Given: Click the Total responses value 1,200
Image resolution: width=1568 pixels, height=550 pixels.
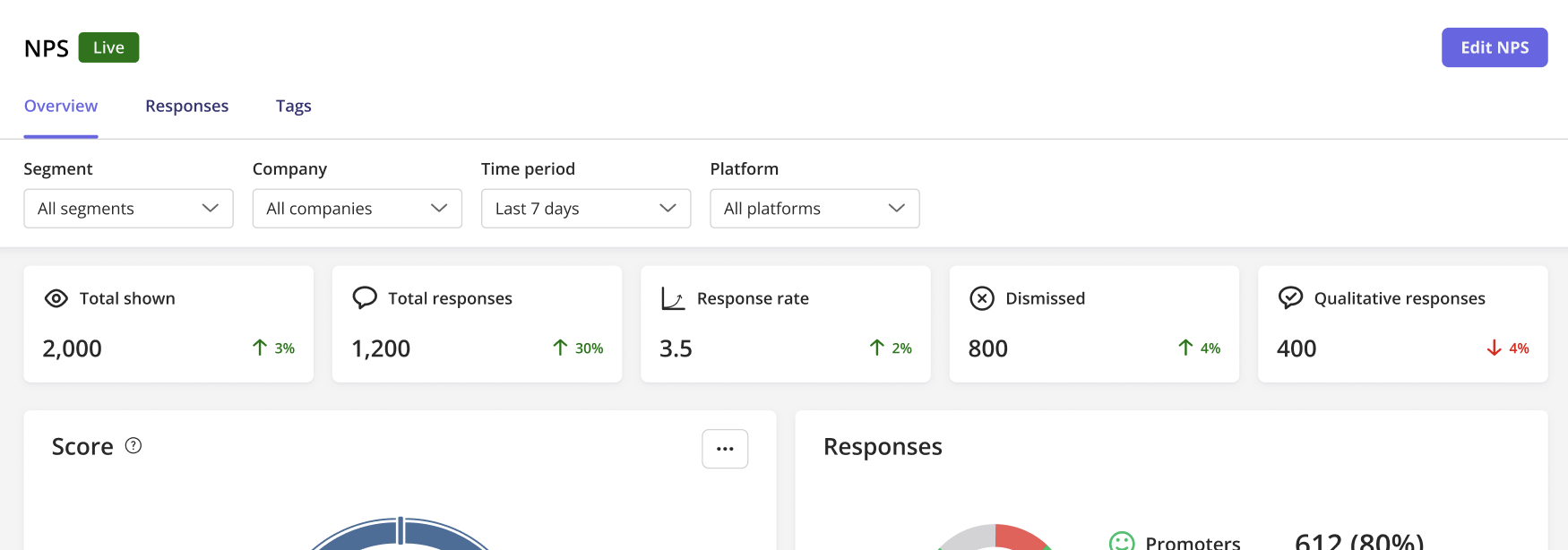Looking at the screenshot, I should [381, 348].
